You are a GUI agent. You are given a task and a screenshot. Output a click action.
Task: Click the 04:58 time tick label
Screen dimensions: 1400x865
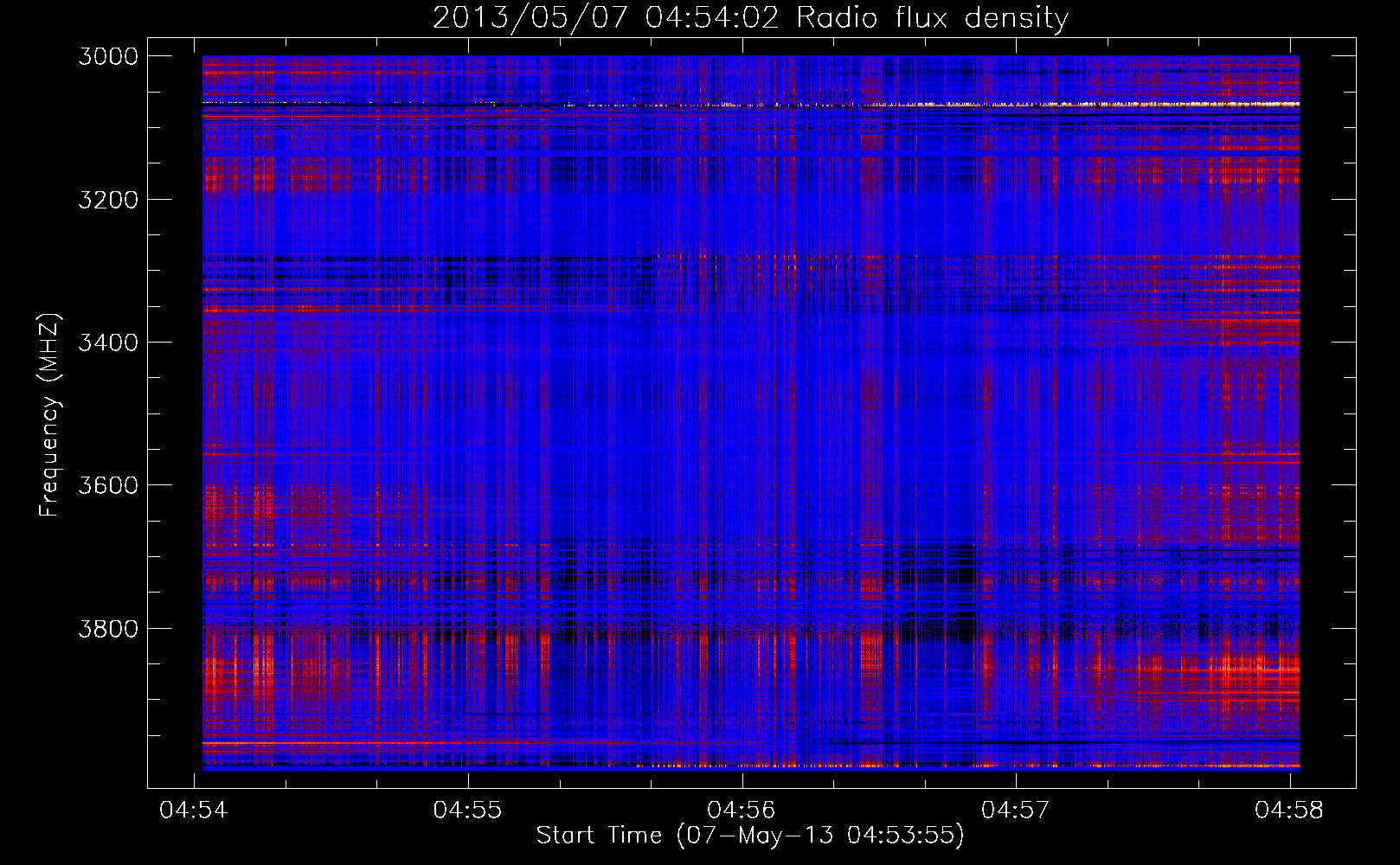click(1289, 810)
